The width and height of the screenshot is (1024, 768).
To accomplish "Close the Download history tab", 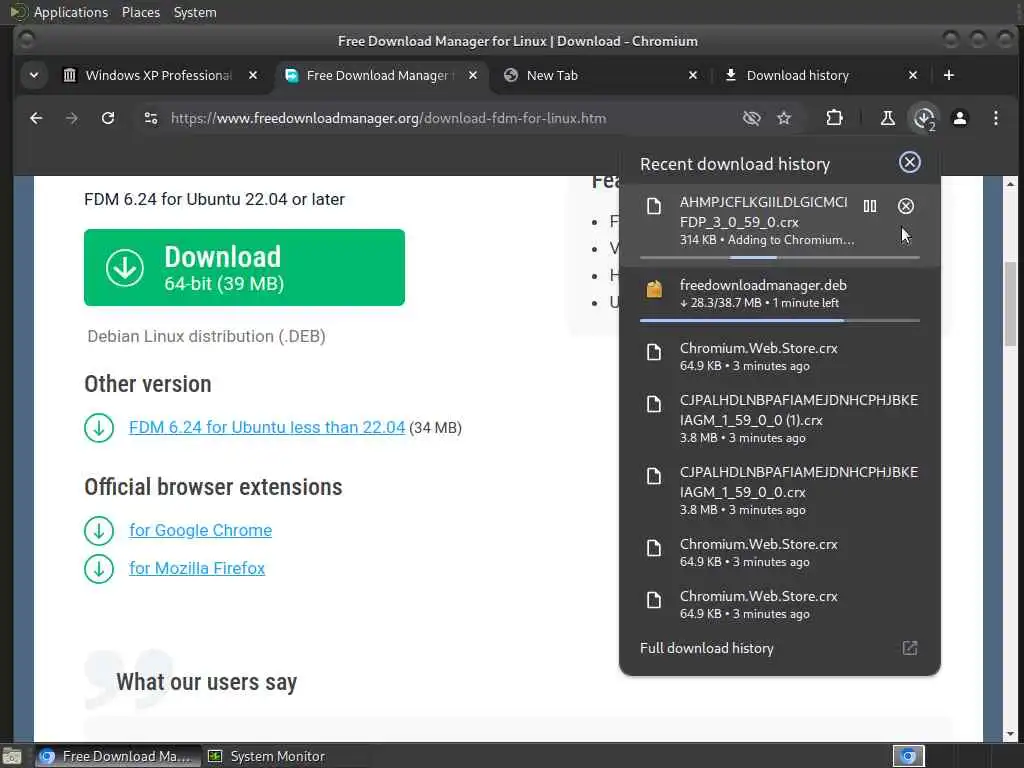I will 913,75.
